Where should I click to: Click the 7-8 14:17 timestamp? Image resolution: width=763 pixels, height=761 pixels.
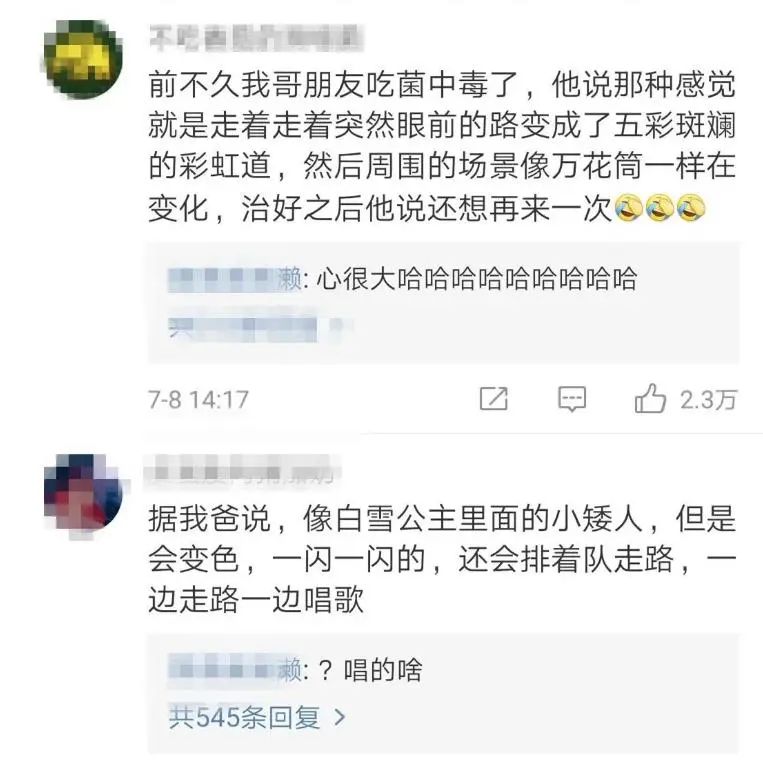199,400
